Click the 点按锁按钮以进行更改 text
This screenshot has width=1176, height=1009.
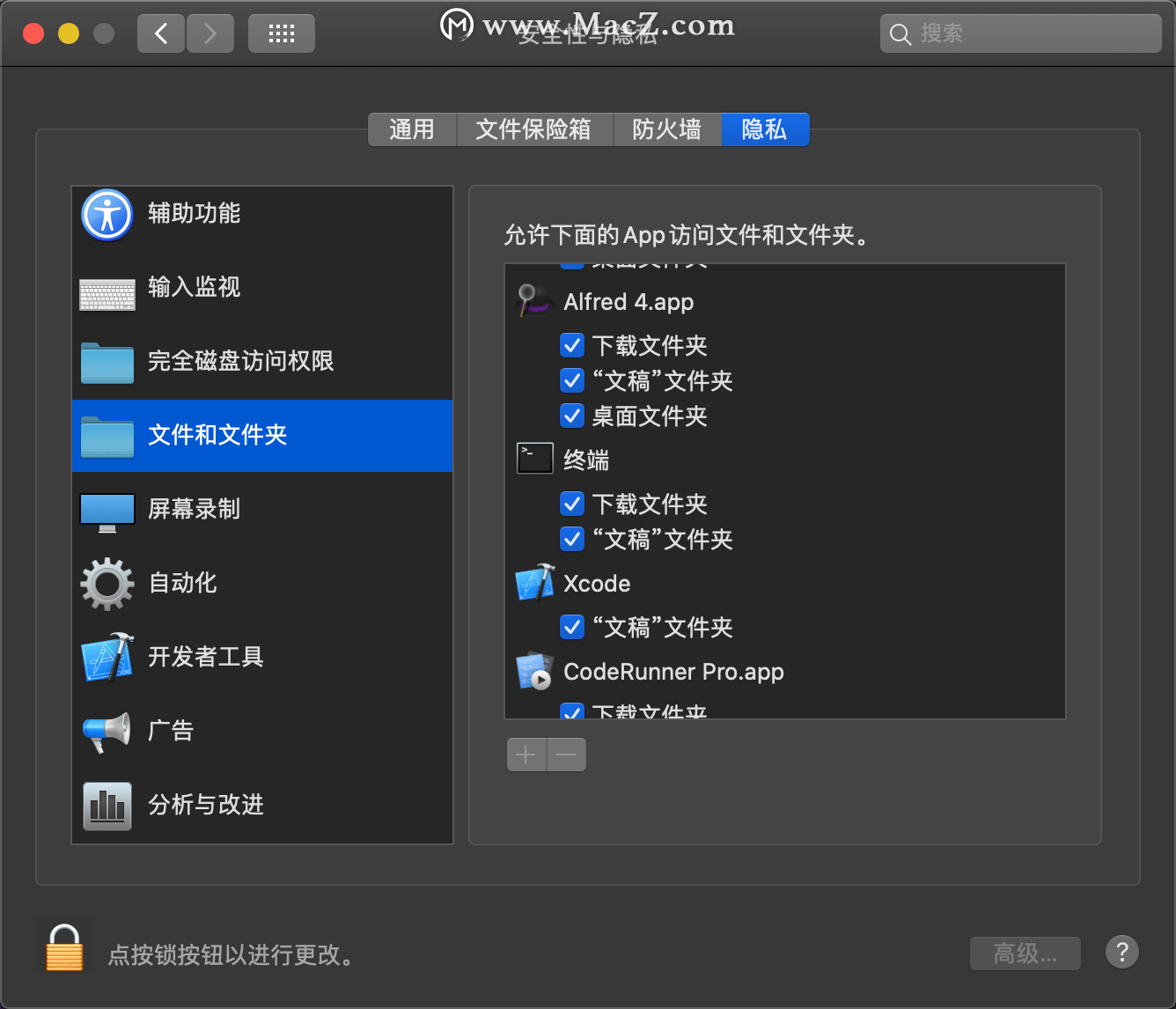pos(231,955)
